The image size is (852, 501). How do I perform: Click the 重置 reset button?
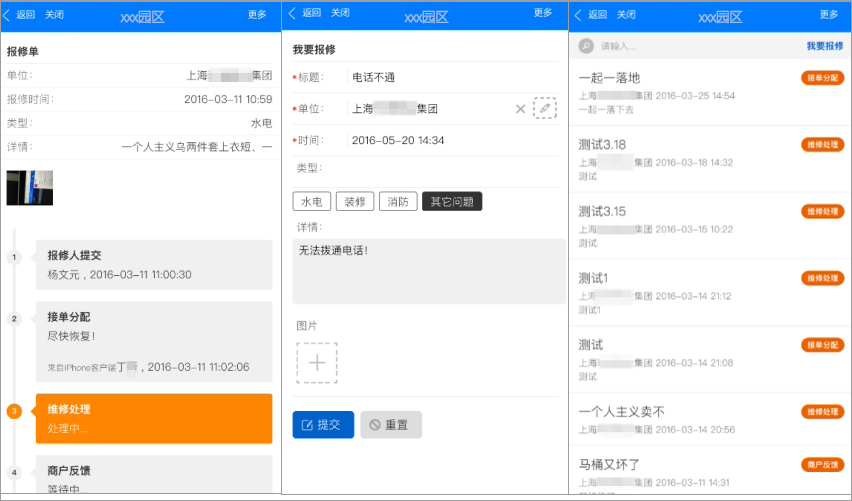[391, 424]
